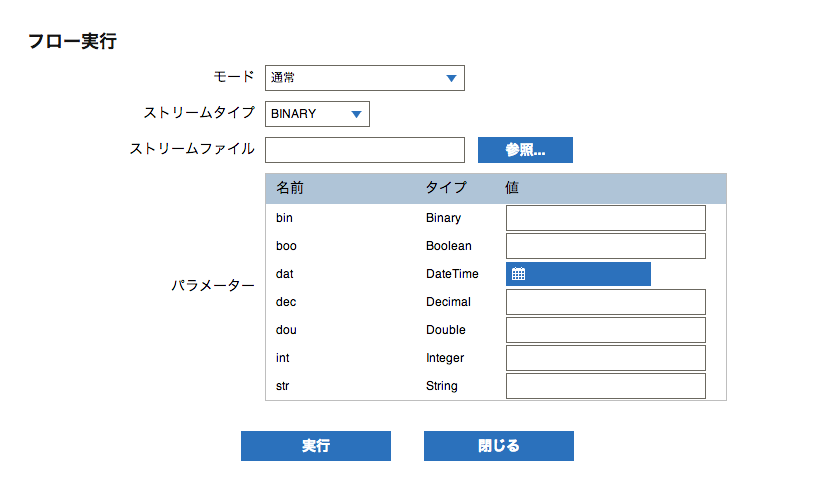Click the モード label
The image size is (814, 489).
234,77
